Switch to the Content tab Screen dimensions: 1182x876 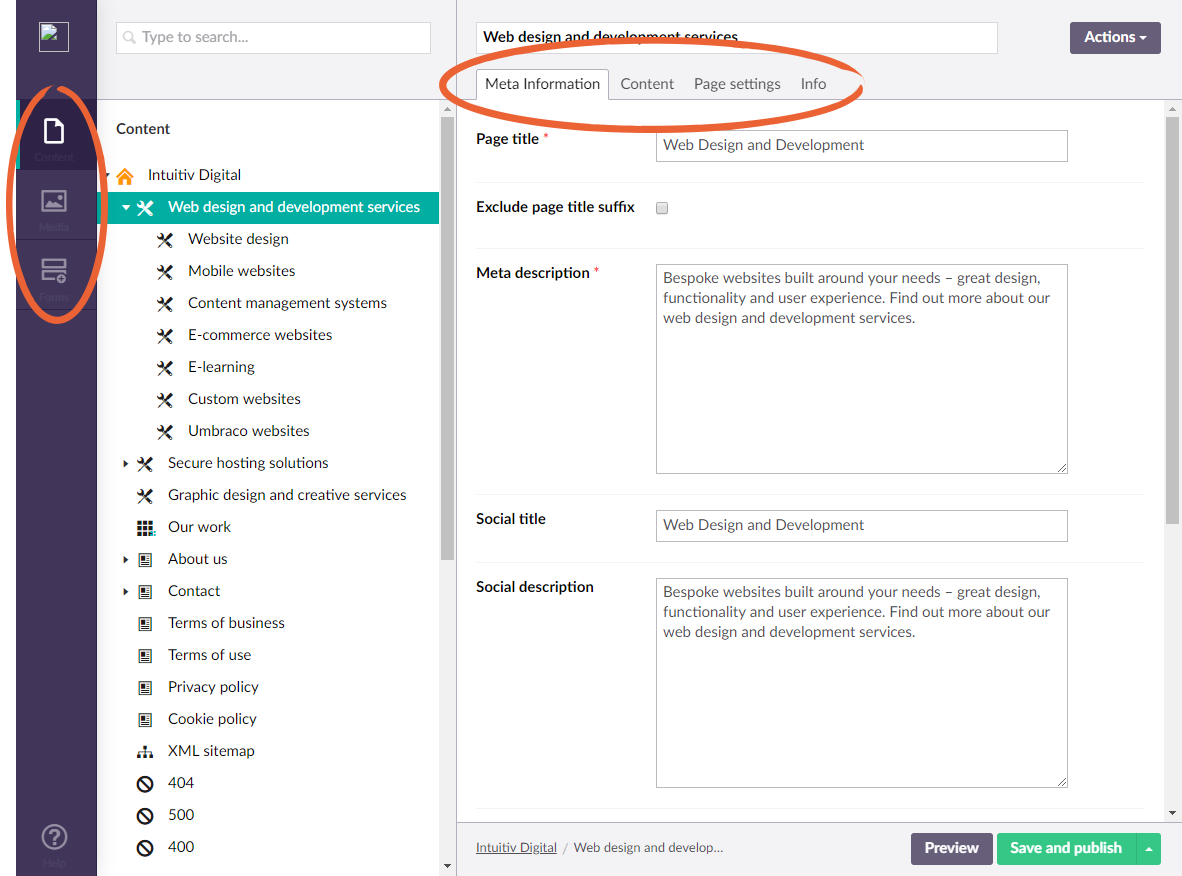pyautogui.click(x=646, y=84)
